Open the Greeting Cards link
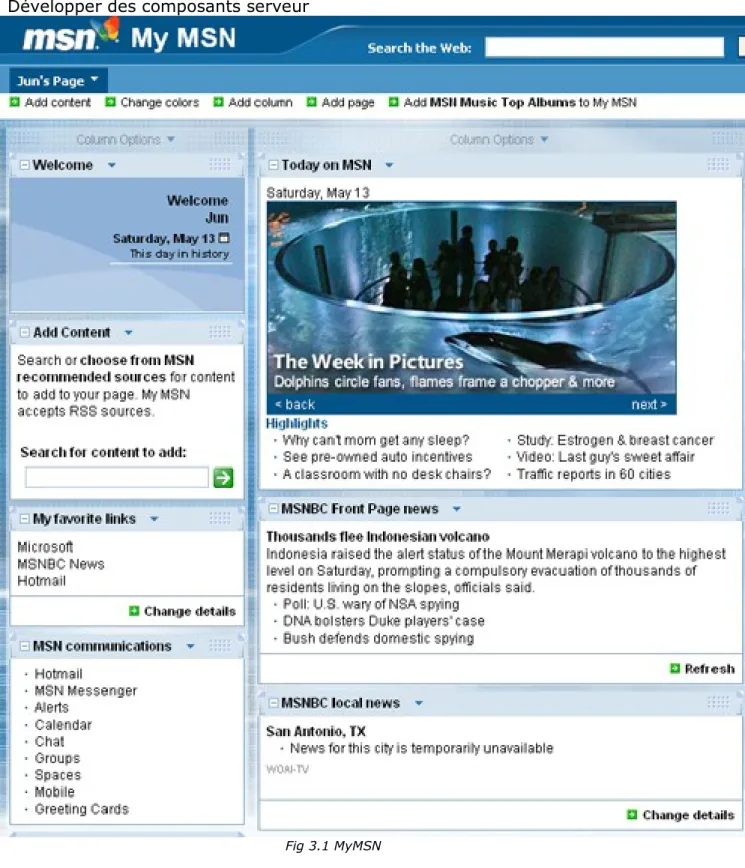 coord(81,809)
